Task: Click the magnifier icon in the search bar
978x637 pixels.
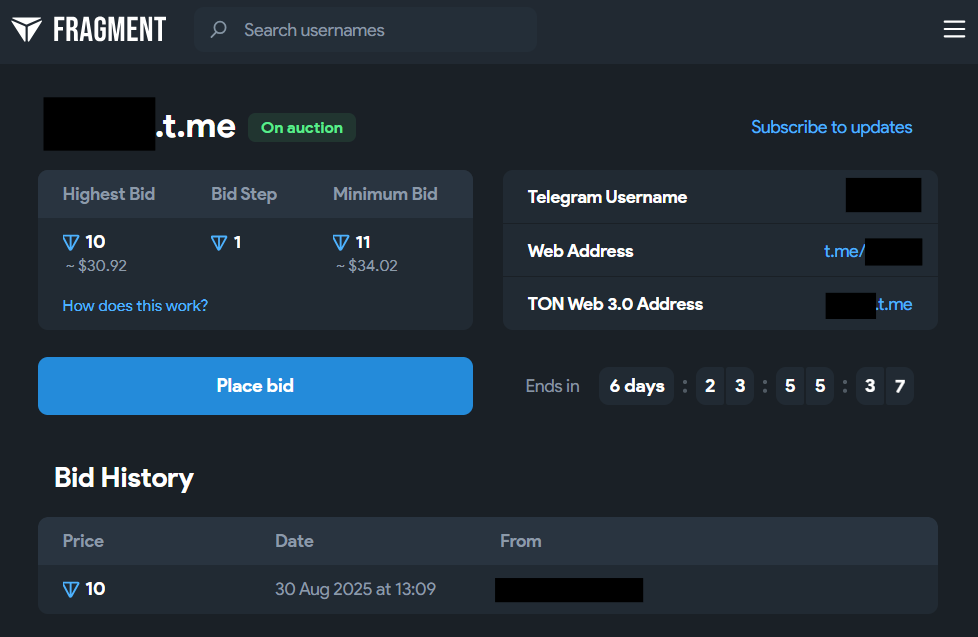Action: point(218,30)
